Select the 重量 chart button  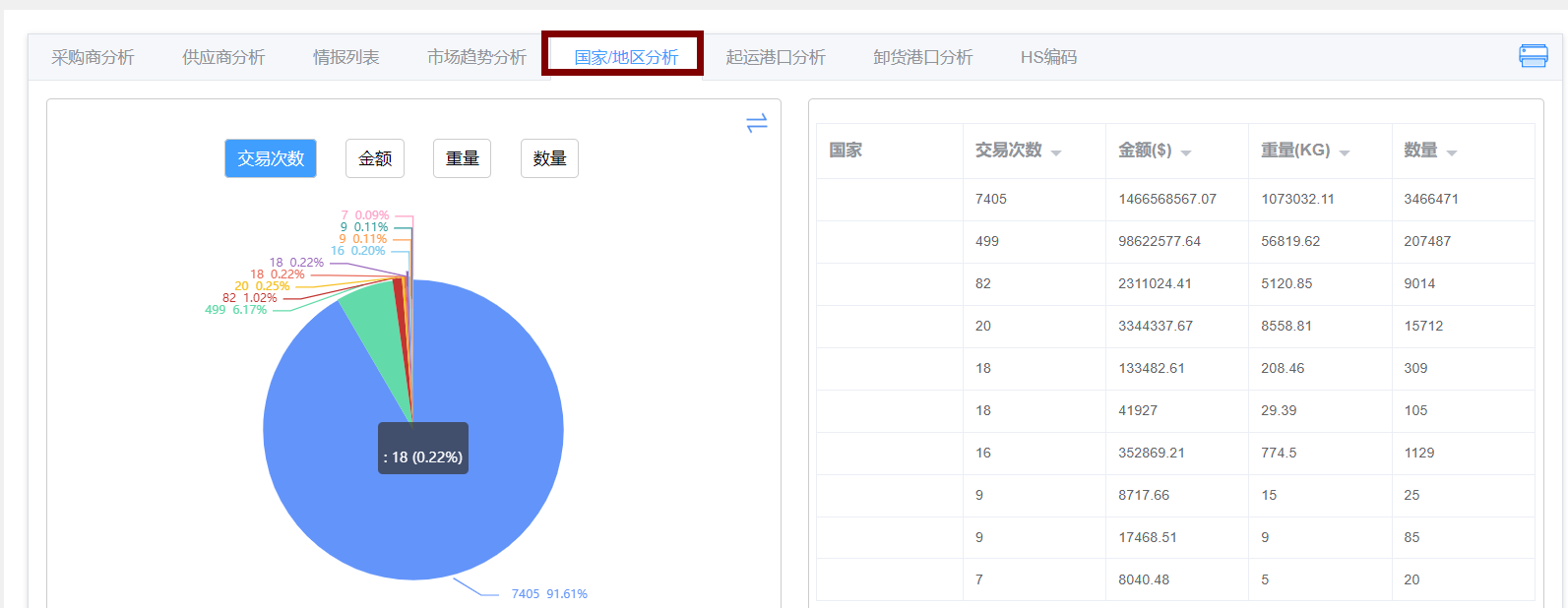click(x=462, y=158)
